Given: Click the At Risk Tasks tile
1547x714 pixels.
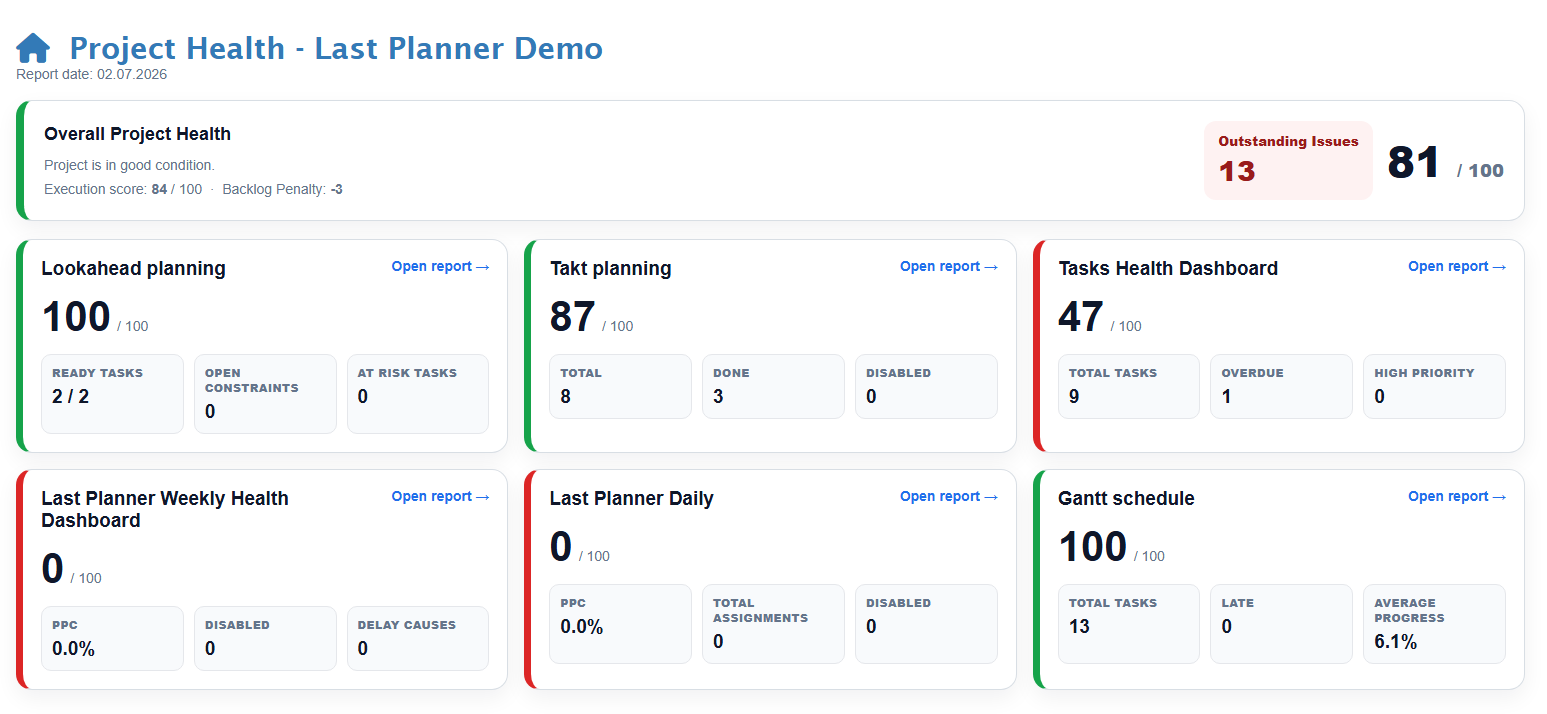Looking at the screenshot, I should [x=418, y=394].
